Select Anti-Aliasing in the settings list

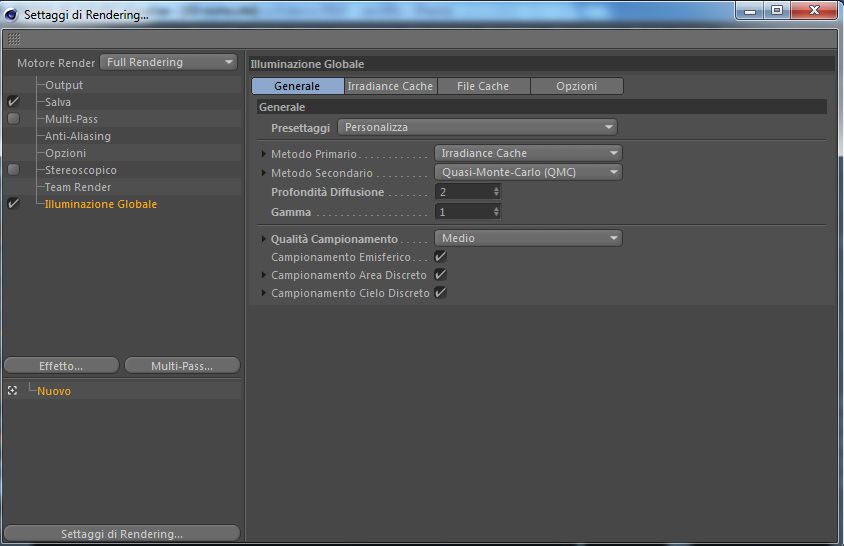78,136
